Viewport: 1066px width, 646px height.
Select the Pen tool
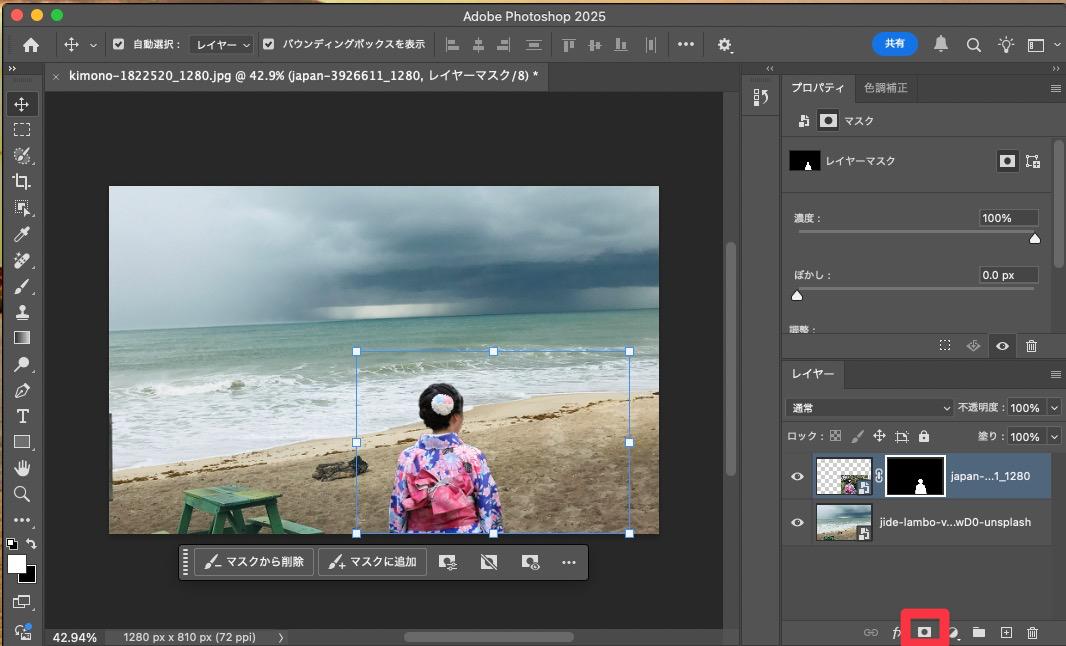(22, 390)
